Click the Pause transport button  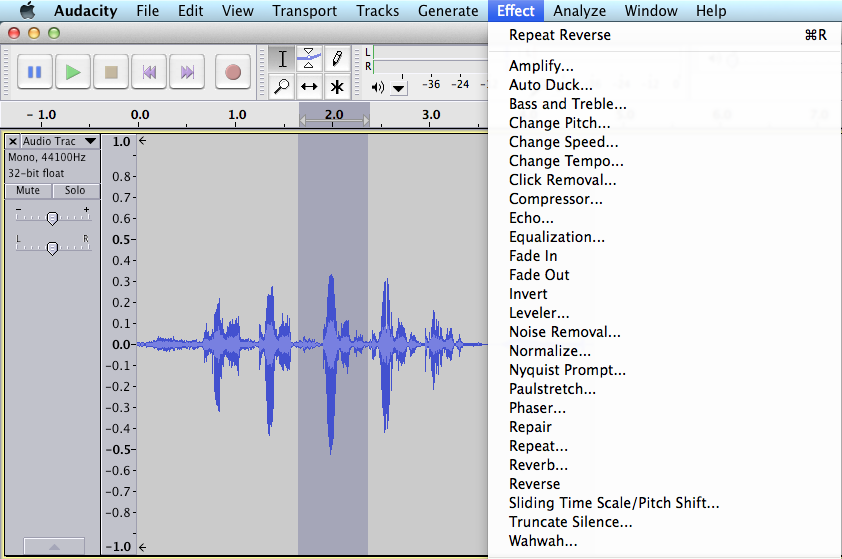click(35, 71)
